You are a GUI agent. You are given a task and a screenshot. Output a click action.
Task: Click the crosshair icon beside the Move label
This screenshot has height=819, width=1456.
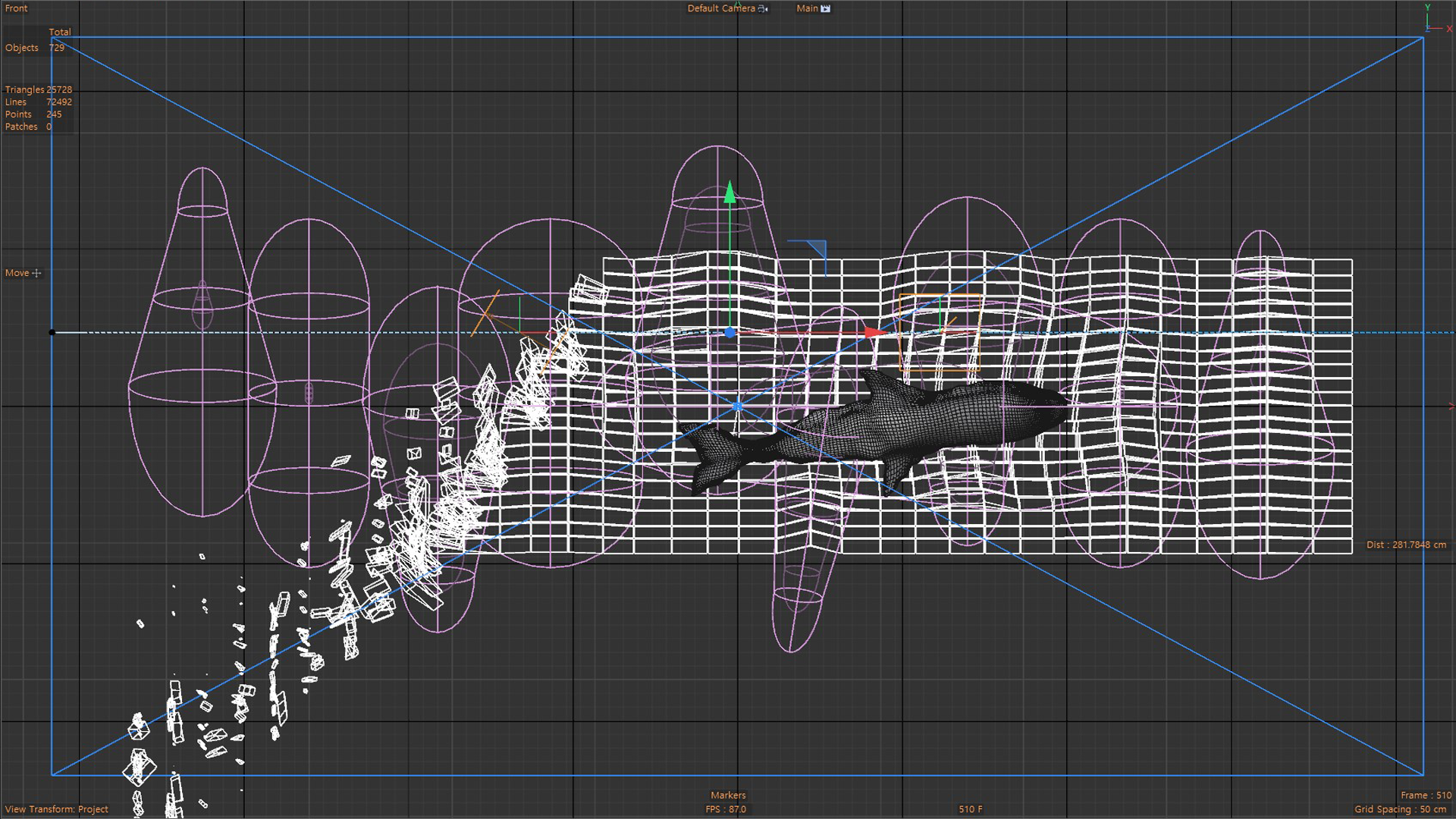tap(36, 273)
